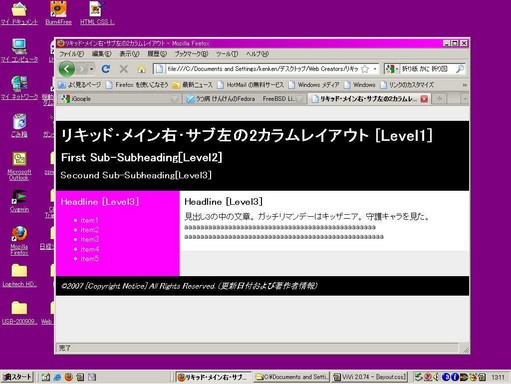Open the ファイル(F) menu
This screenshot has height=384, width=511.
[x=71, y=54]
